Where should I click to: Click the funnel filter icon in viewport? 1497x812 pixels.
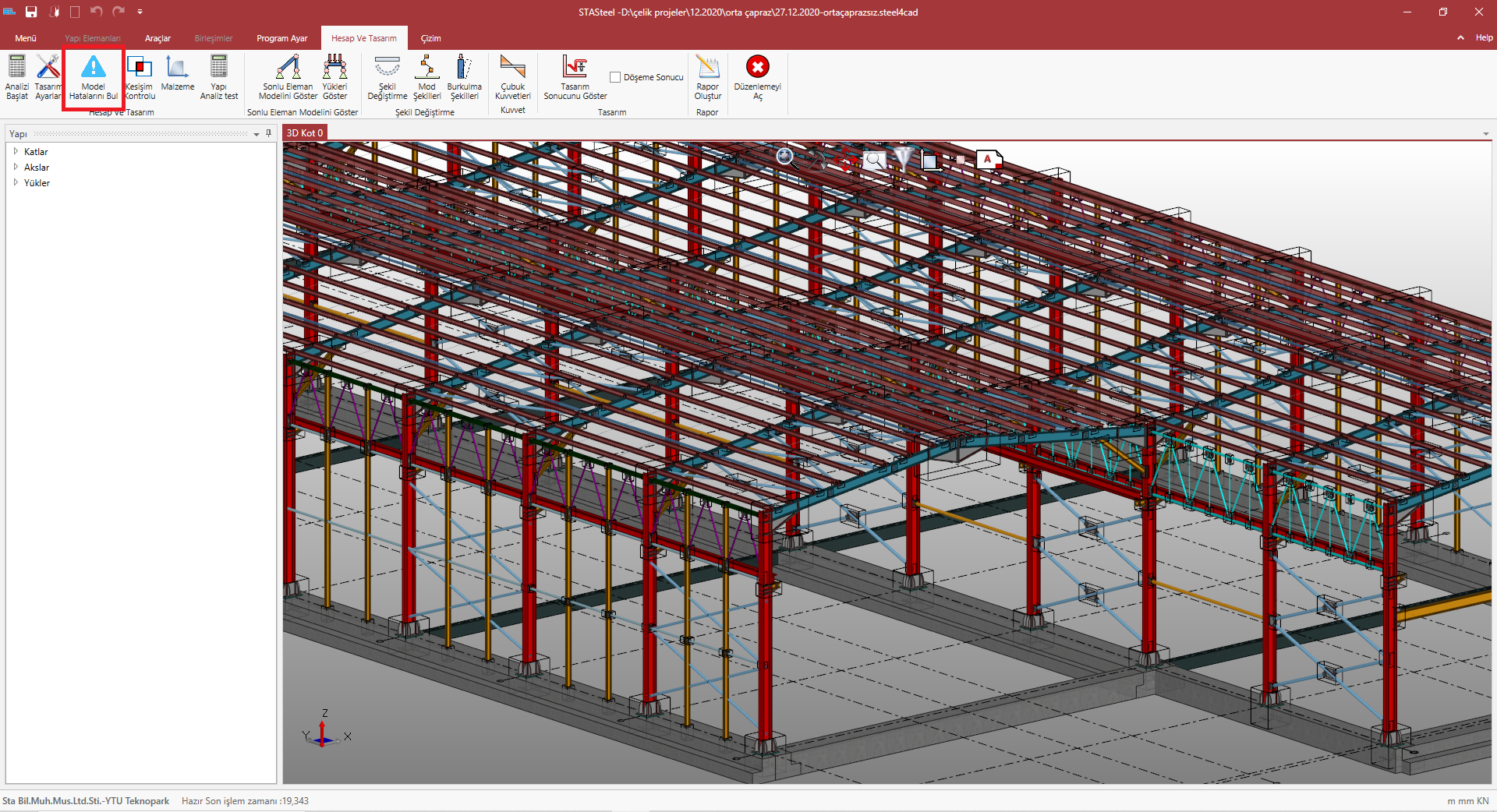tap(903, 159)
